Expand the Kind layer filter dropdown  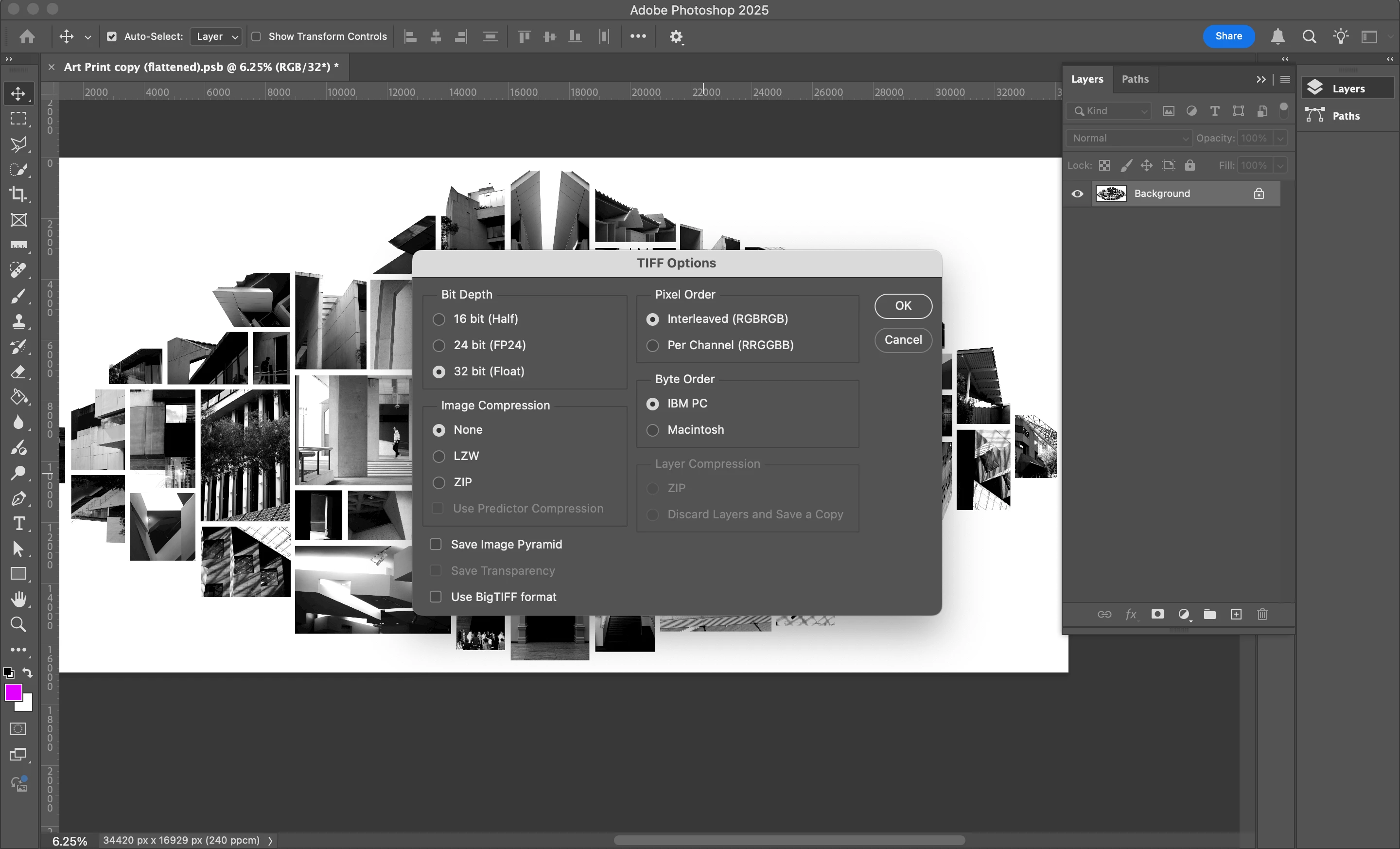point(1108,111)
